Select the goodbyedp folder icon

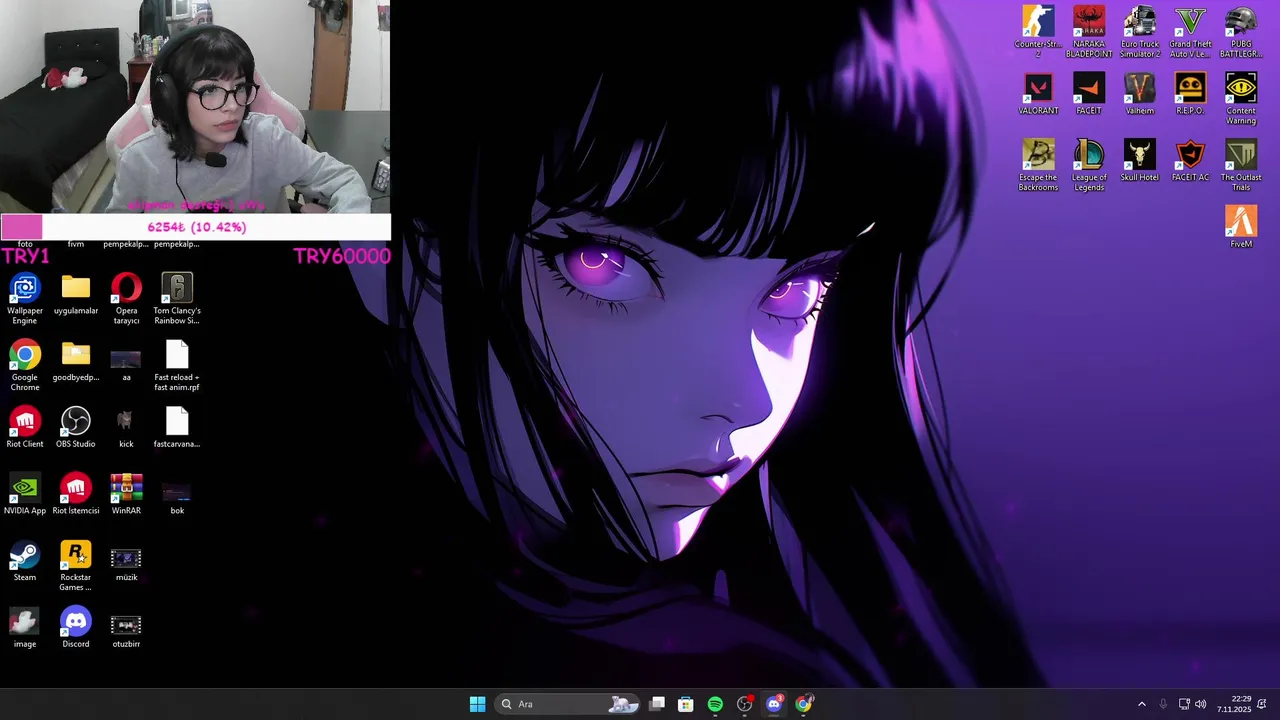pyautogui.click(x=76, y=362)
